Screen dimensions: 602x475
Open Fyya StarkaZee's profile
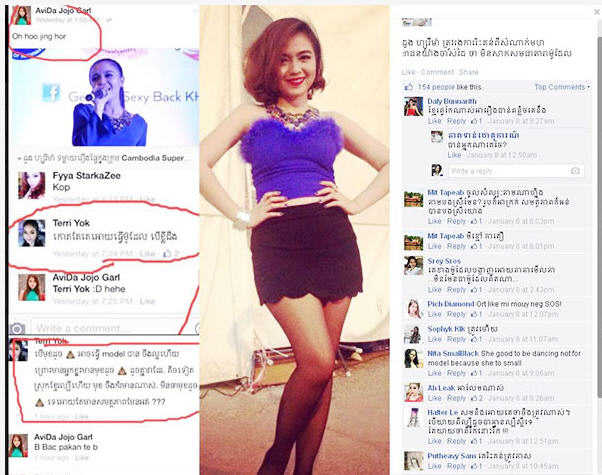coord(86,176)
